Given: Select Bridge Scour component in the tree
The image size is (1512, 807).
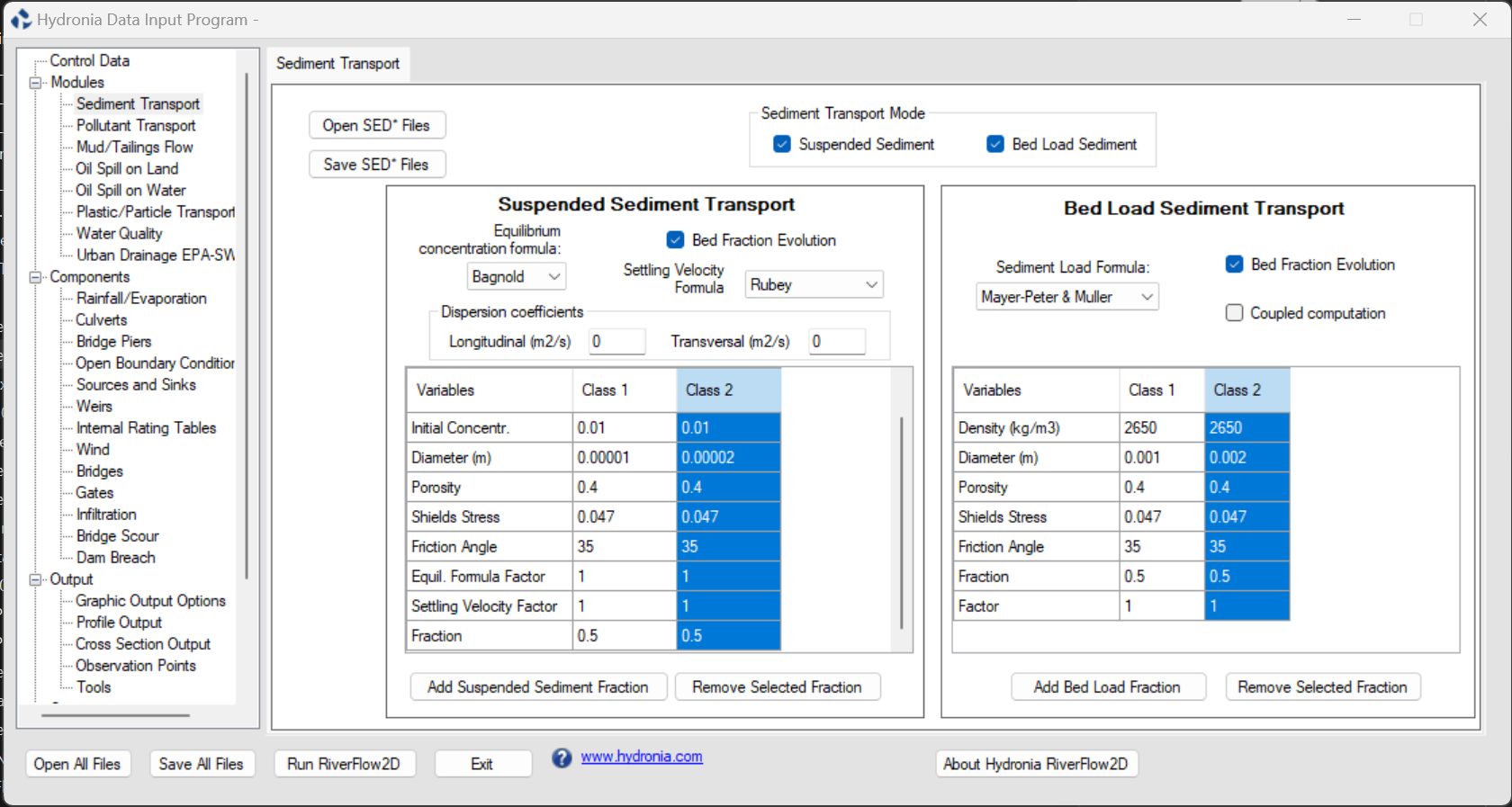Looking at the screenshot, I should click(117, 535).
